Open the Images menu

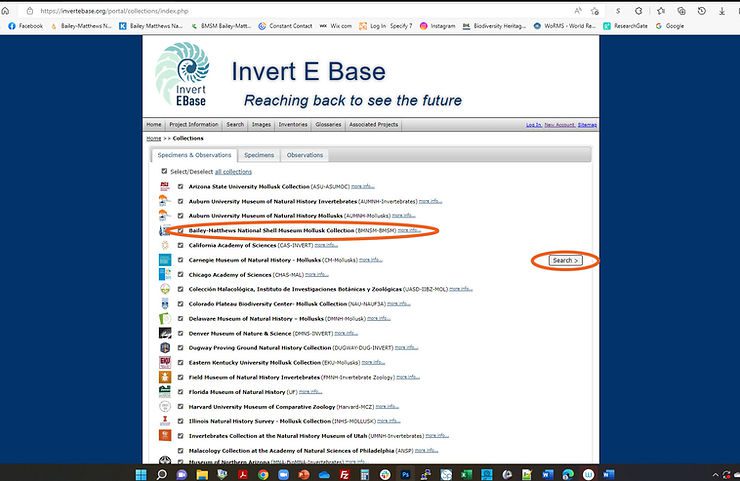tap(261, 125)
